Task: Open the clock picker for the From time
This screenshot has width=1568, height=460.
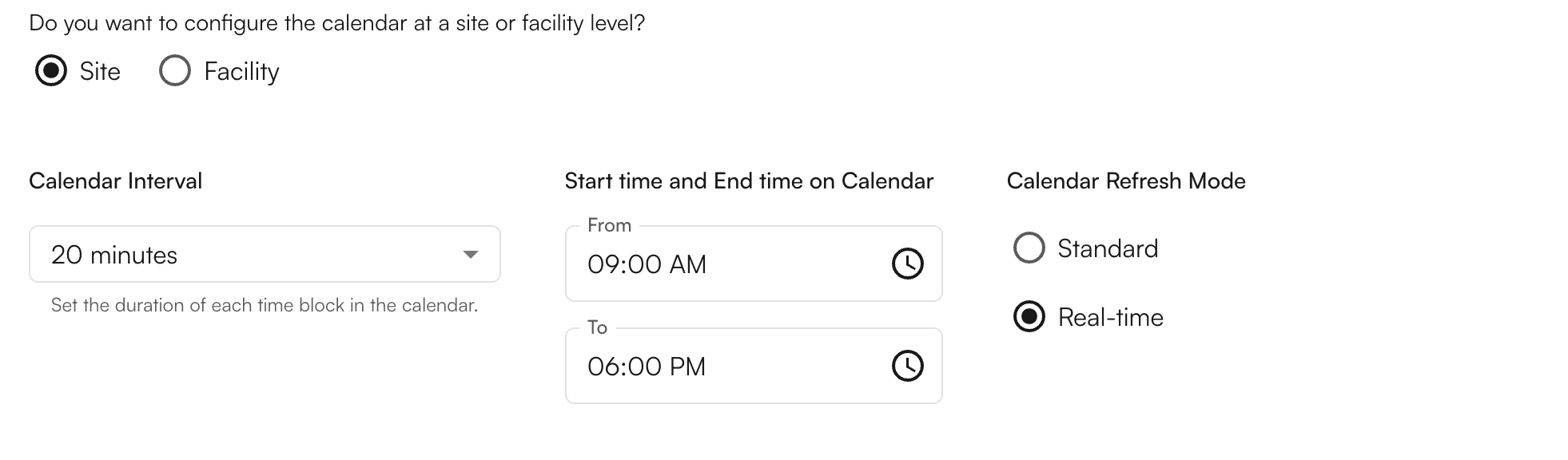Action: pos(907,264)
